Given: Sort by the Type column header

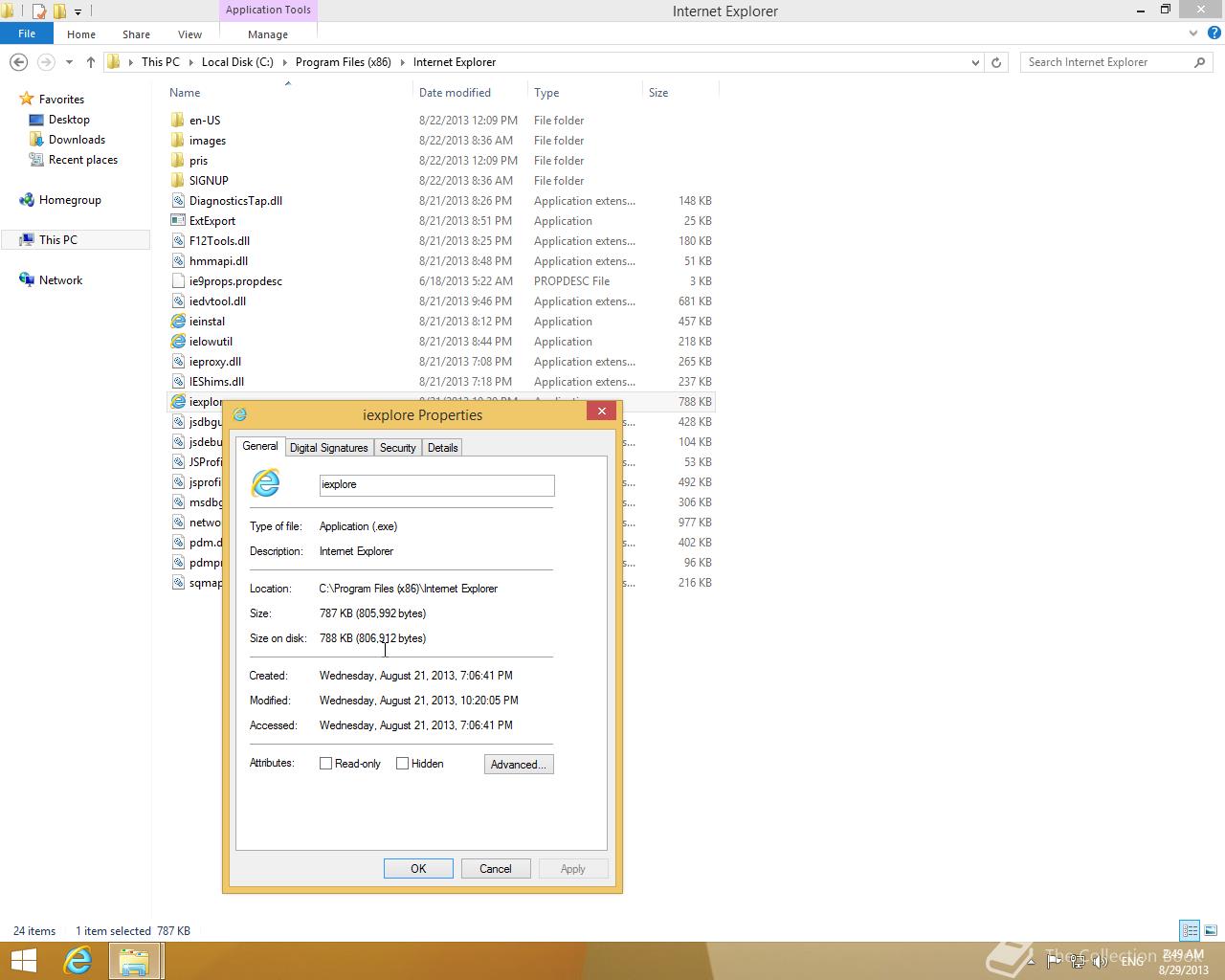Looking at the screenshot, I should (585, 93).
